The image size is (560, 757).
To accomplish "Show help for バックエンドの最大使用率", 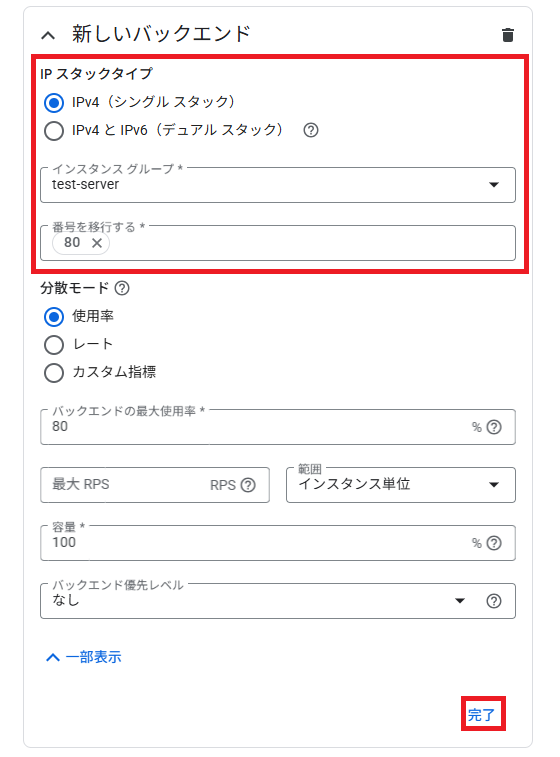I will click(x=494, y=427).
